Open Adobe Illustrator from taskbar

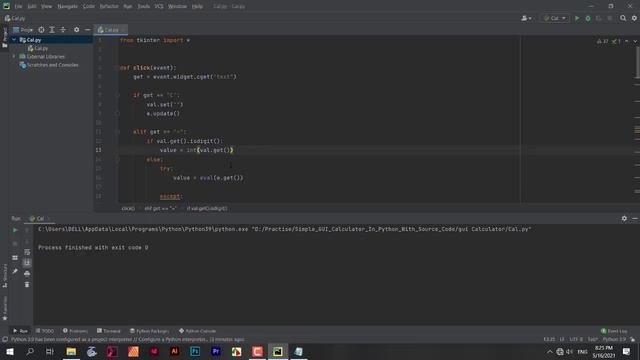point(174,351)
